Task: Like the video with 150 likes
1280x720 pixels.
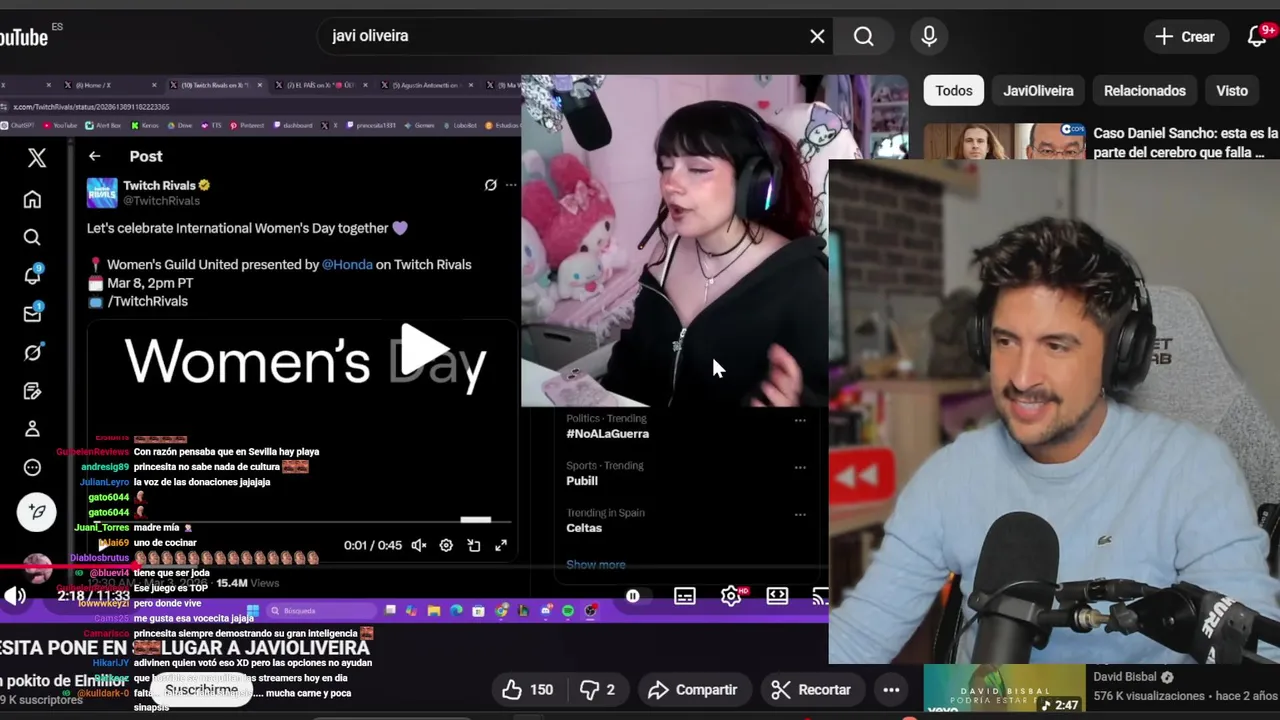Action: [x=528, y=689]
